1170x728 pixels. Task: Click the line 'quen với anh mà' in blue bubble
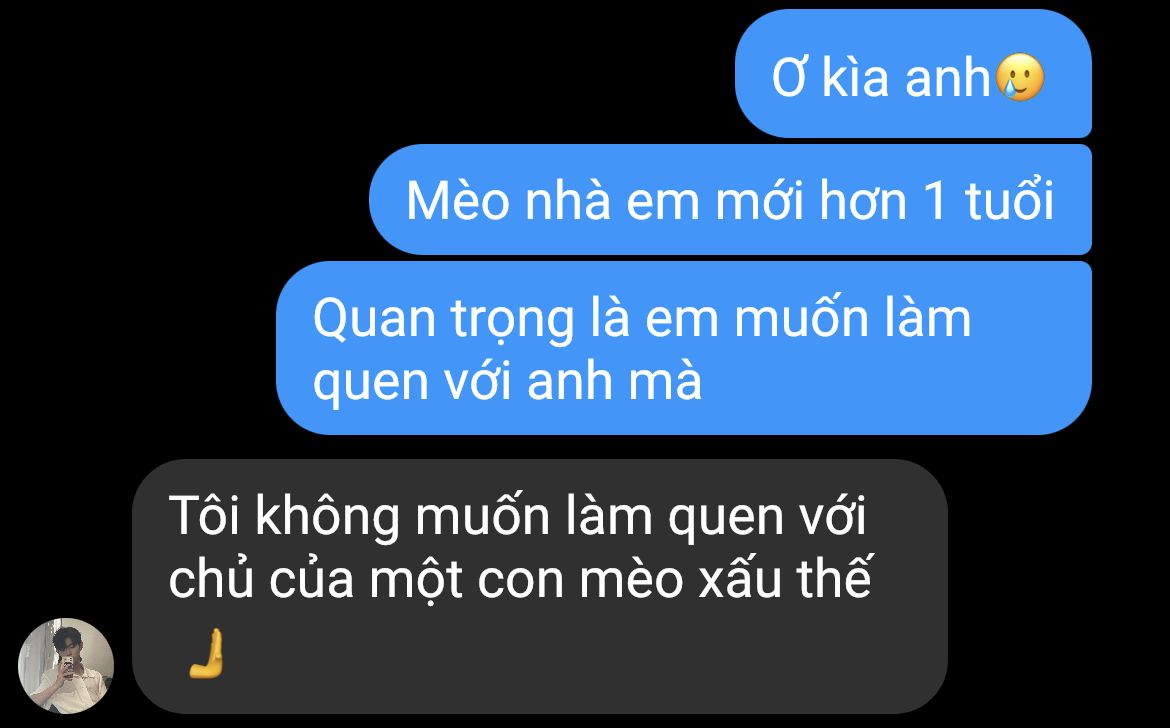pyautogui.click(x=507, y=383)
